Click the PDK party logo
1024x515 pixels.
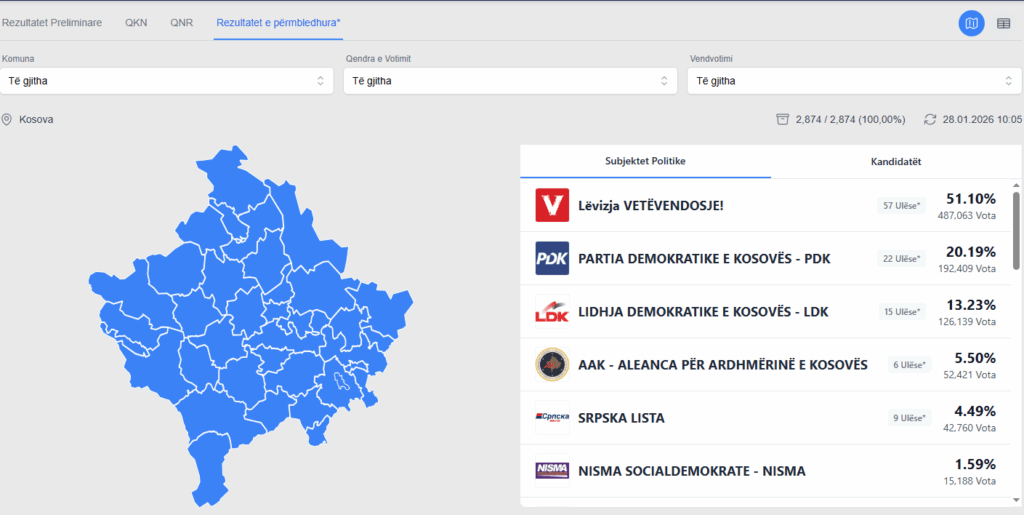[552, 258]
